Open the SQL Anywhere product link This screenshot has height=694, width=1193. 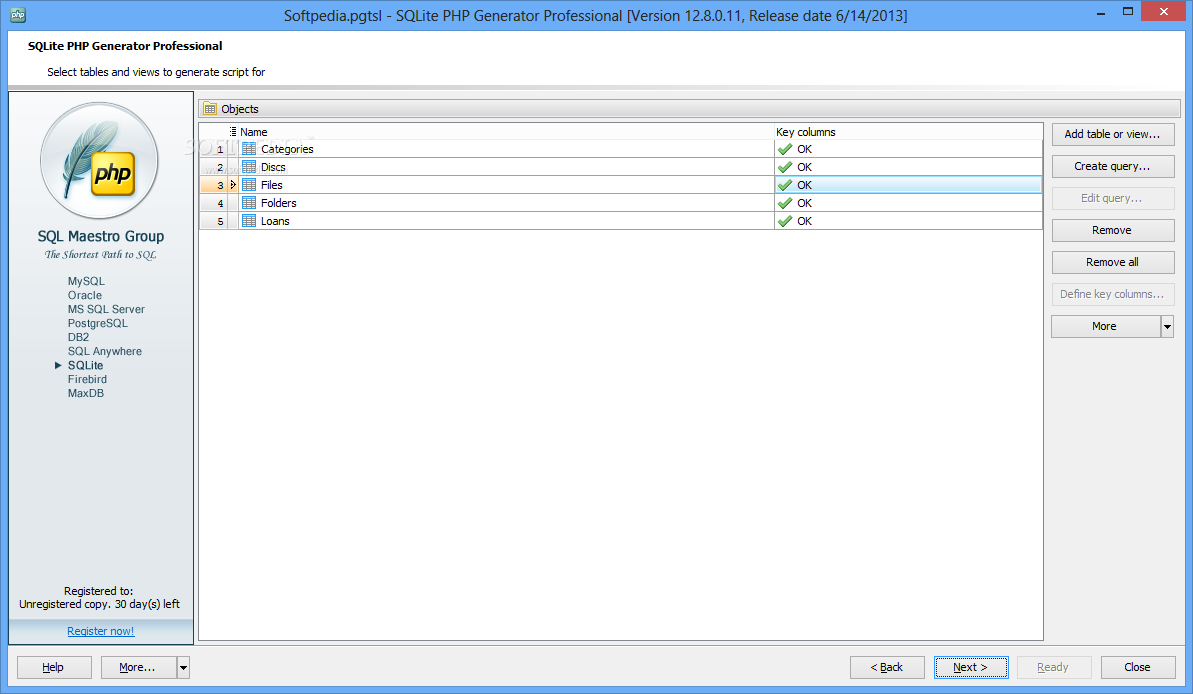[104, 352]
